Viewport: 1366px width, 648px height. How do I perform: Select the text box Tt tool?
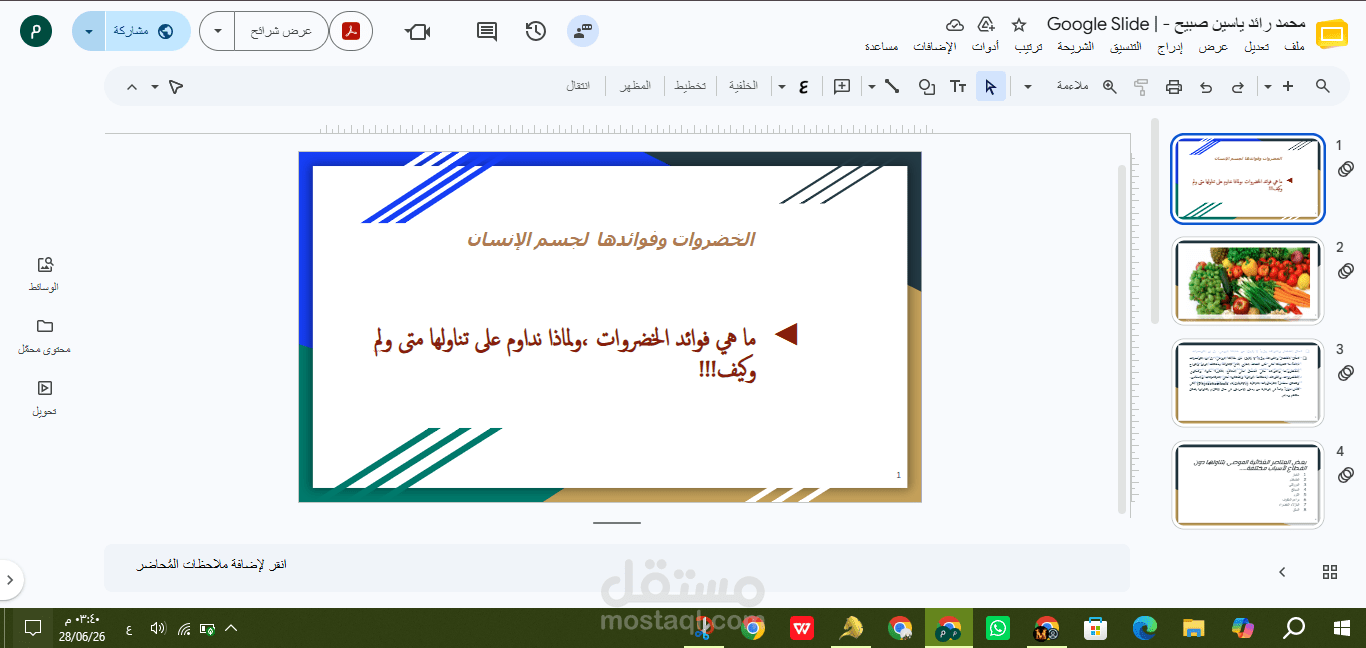[958, 86]
